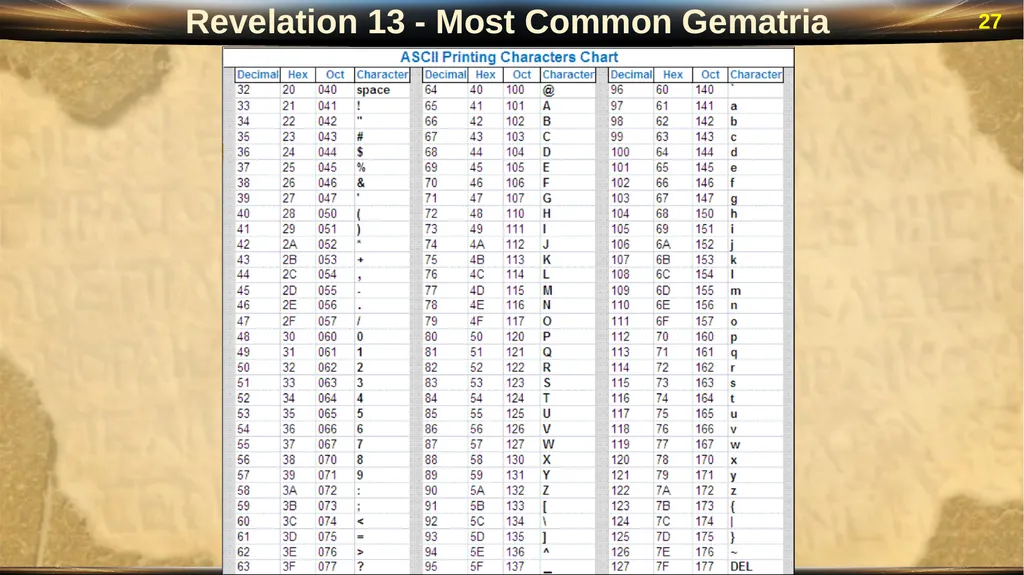Click the 'DEL' character cell

coord(741,567)
